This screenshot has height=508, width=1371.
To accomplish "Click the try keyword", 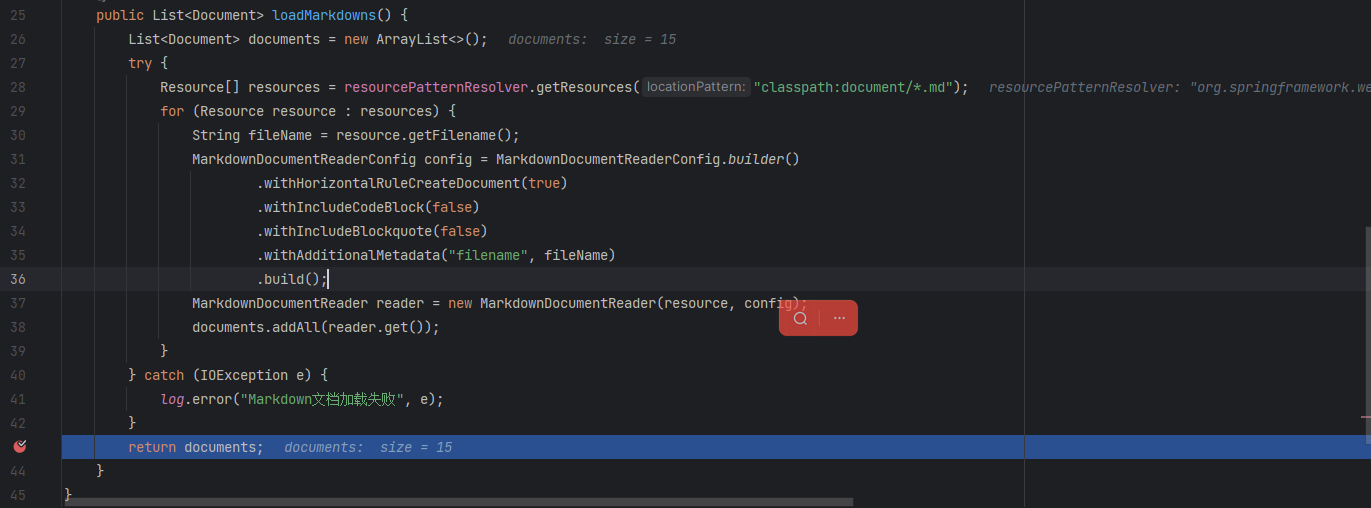I will click(140, 63).
